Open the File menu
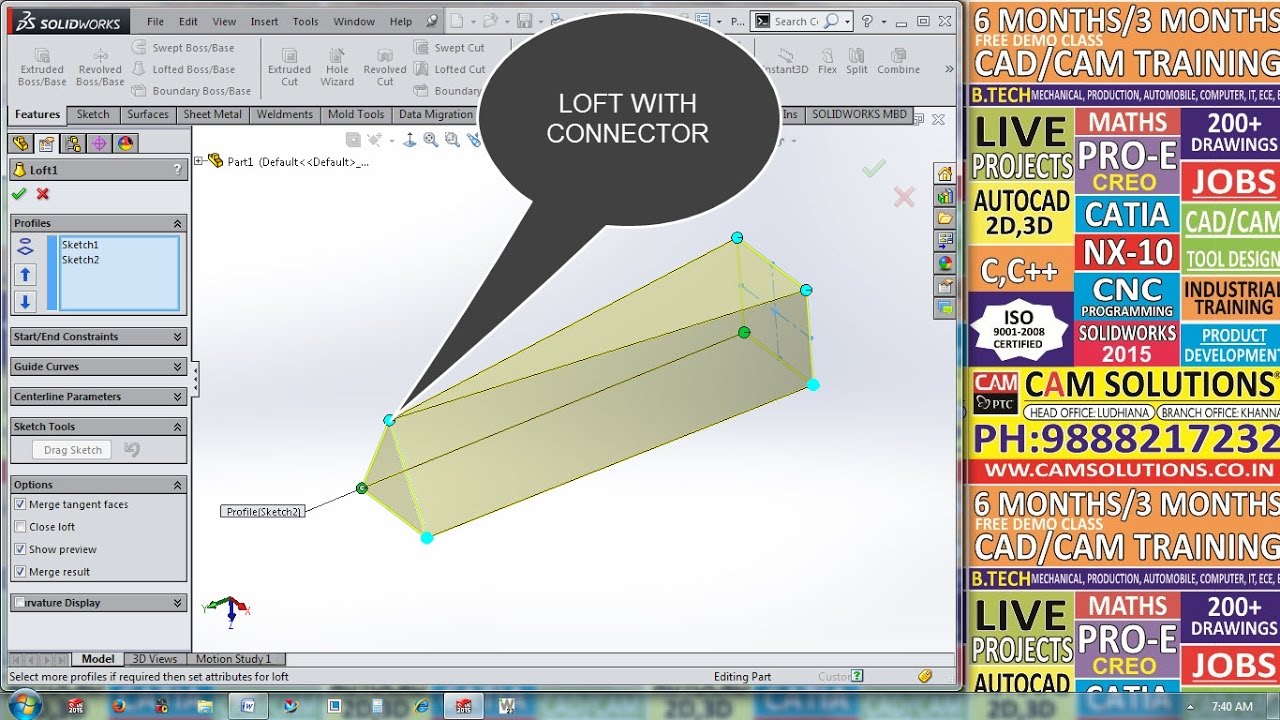Image resolution: width=1280 pixels, height=720 pixels. tap(155, 21)
